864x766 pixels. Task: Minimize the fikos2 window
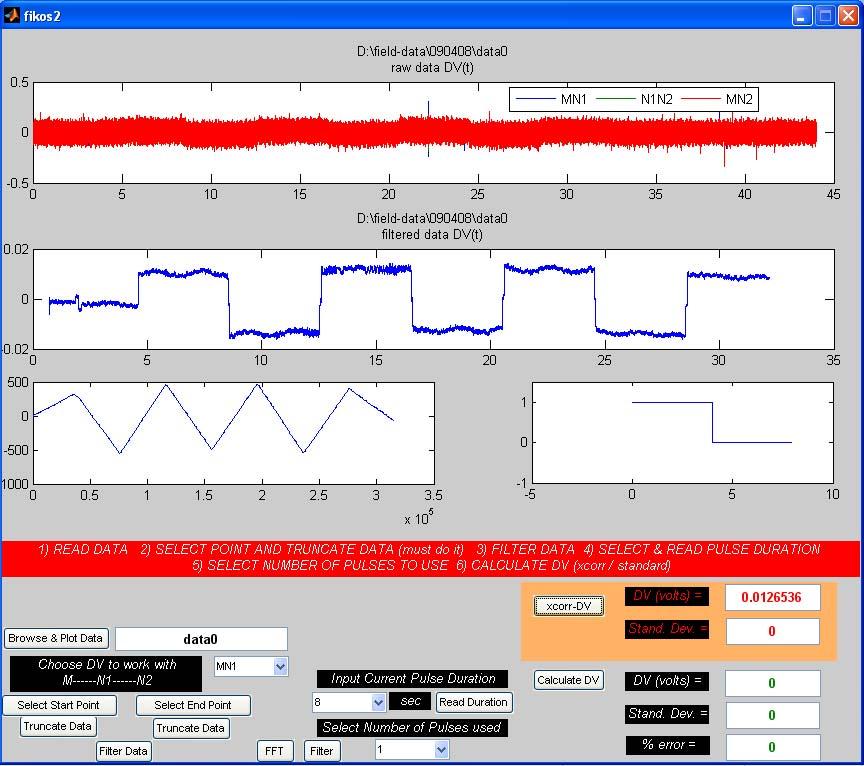coord(802,15)
